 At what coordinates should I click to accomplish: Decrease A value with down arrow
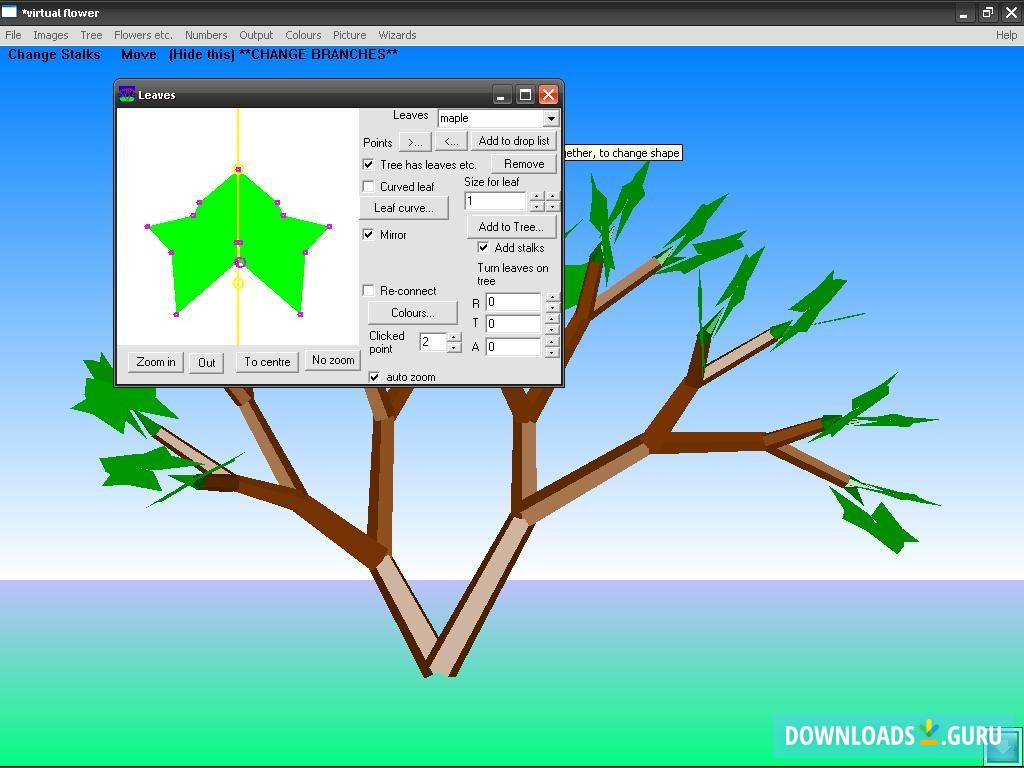pyautogui.click(x=552, y=352)
